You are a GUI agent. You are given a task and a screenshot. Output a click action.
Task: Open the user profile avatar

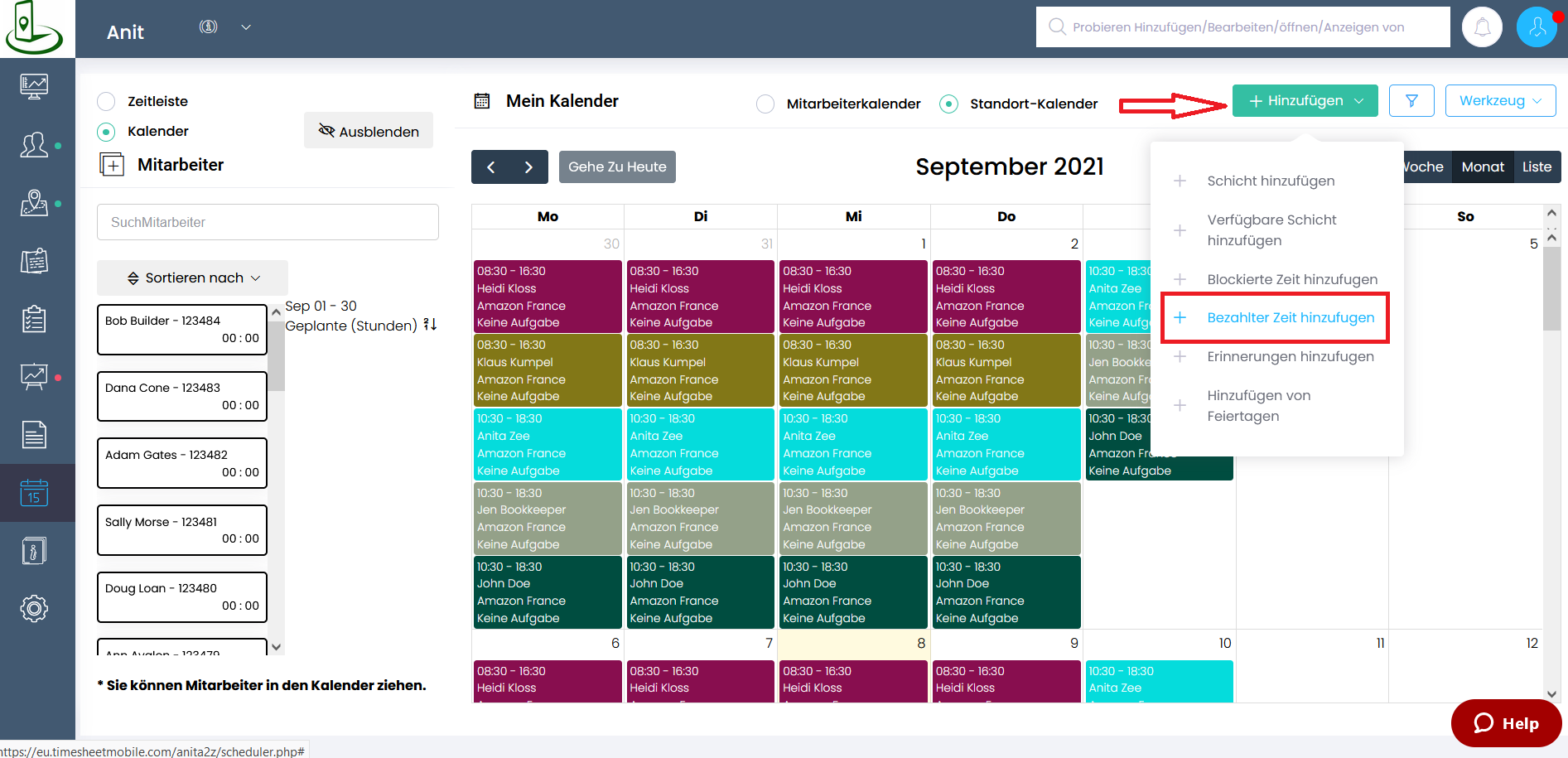(1537, 27)
